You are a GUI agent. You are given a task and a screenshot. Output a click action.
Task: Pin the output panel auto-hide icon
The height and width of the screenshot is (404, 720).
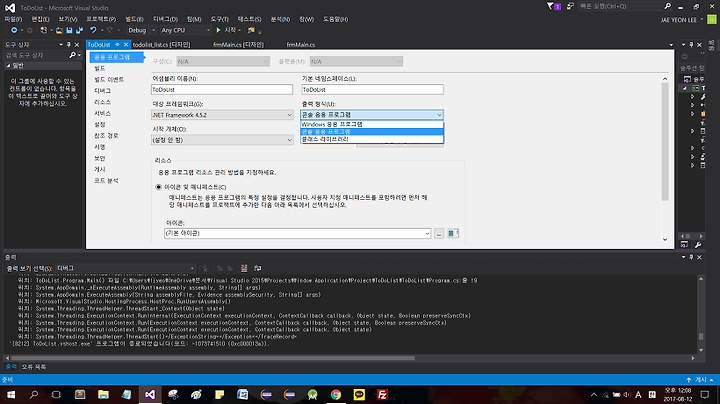coord(691,257)
